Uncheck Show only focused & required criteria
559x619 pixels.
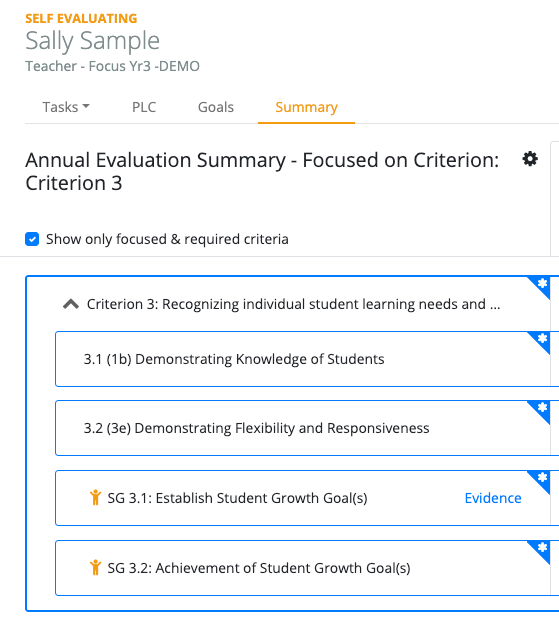coord(32,239)
